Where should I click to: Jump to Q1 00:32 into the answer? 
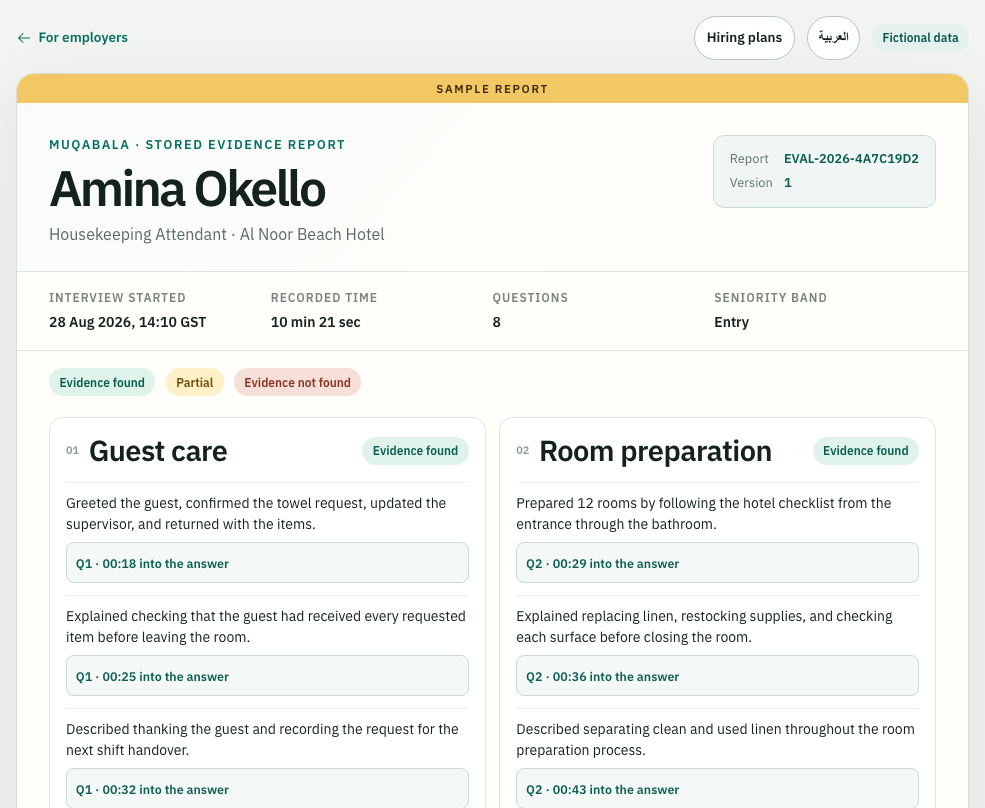pyautogui.click(x=268, y=789)
